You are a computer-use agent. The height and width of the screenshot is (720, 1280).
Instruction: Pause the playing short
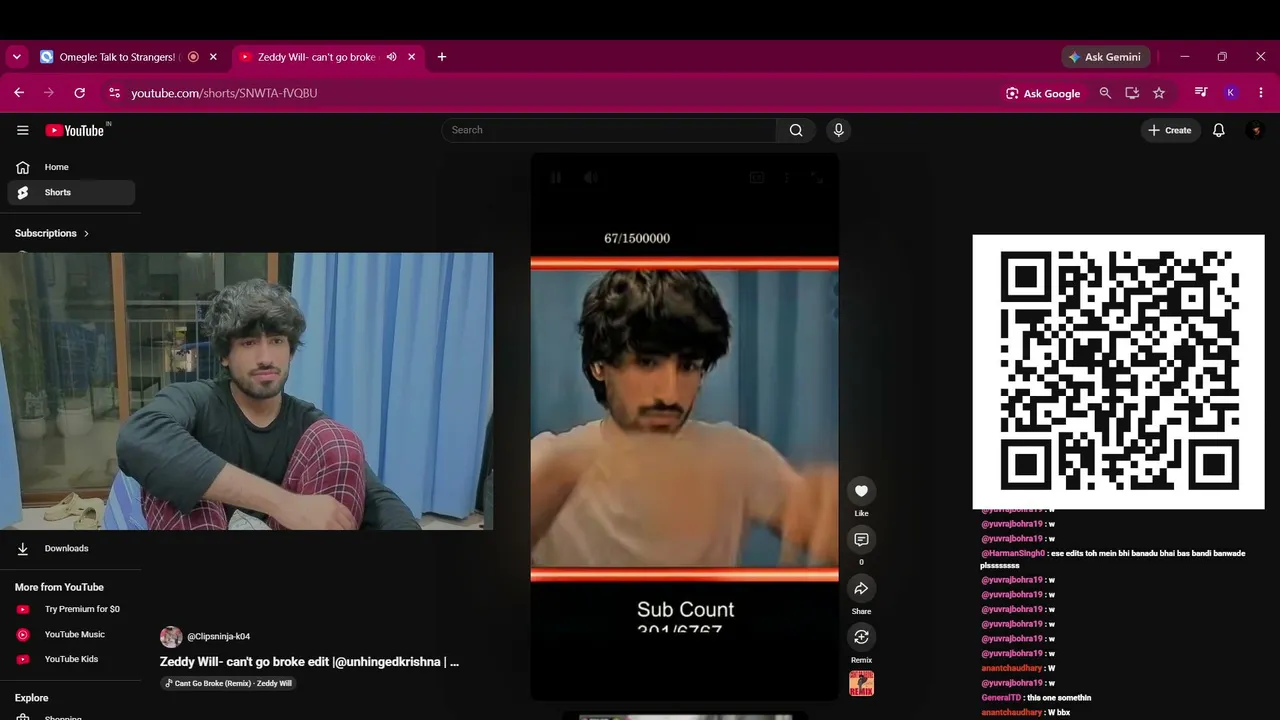[x=556, y=178]
